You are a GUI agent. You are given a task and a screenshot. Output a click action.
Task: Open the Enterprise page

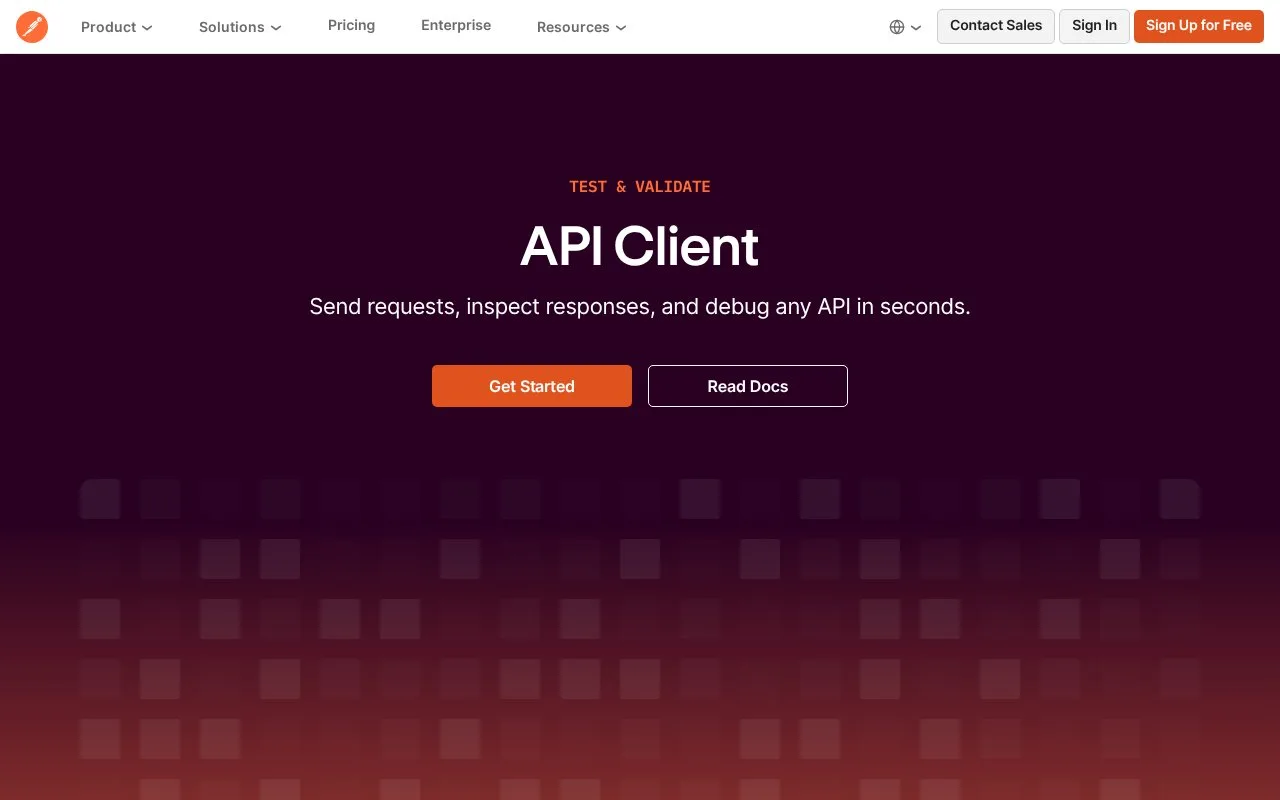(x=456, y=25)
